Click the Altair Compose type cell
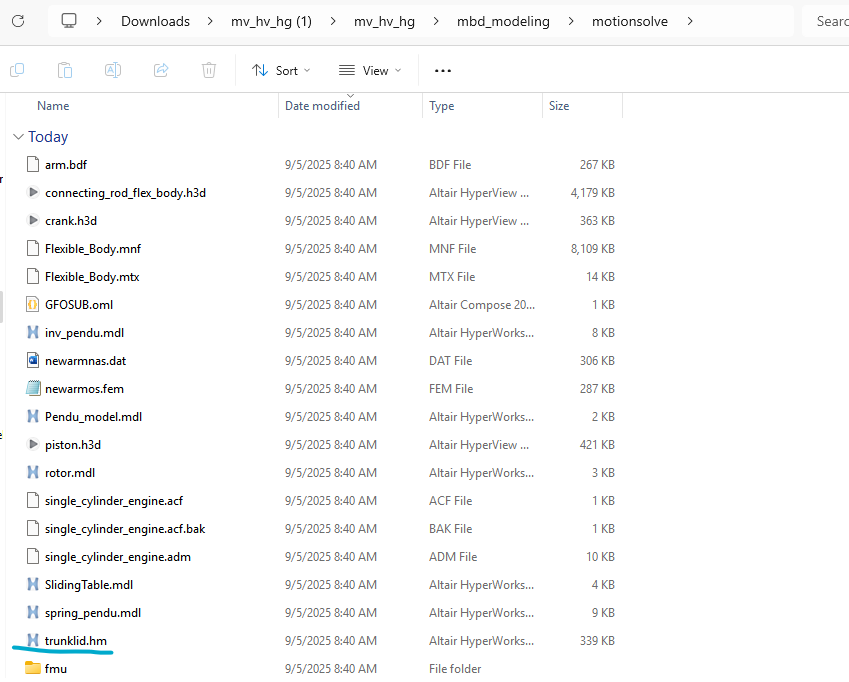 pos(482,305)
